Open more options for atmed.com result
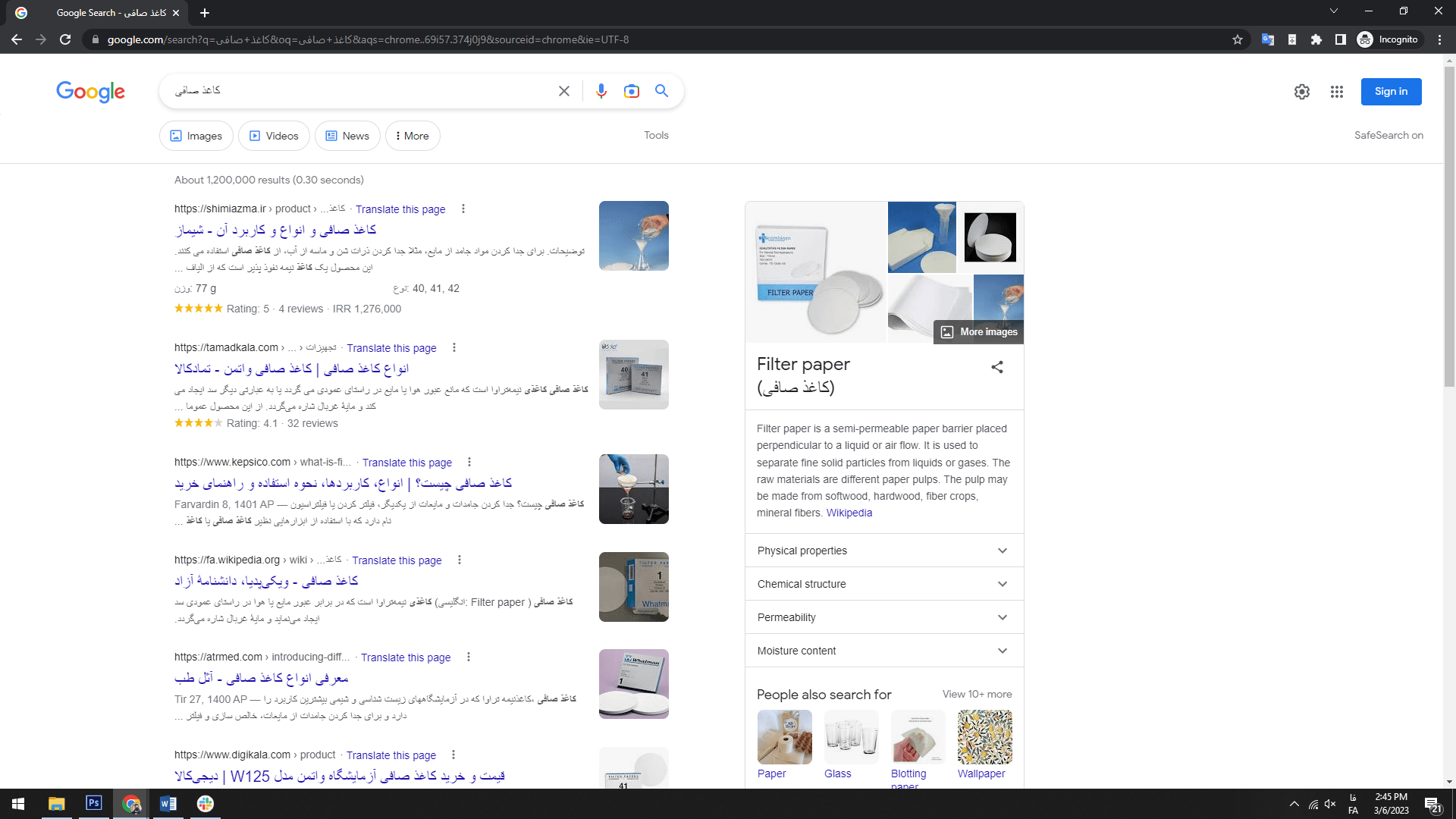Viewport: 1456px width, 819px height. (469, 657)
